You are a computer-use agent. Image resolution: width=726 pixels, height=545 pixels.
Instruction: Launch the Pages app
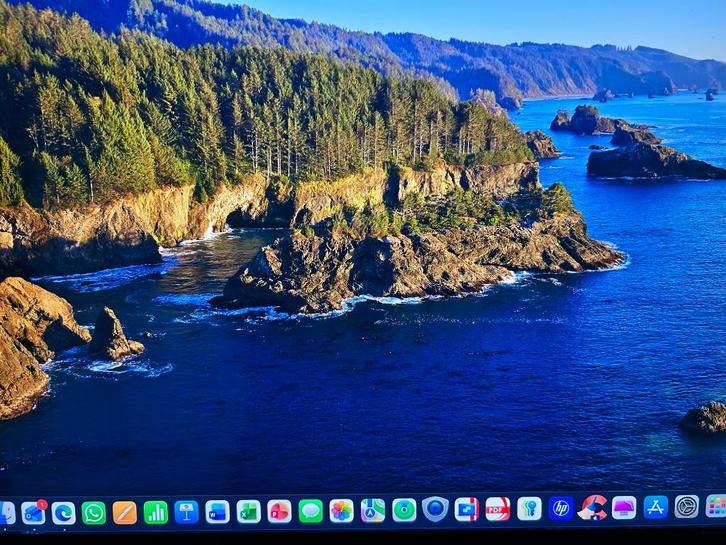point(125,513)
